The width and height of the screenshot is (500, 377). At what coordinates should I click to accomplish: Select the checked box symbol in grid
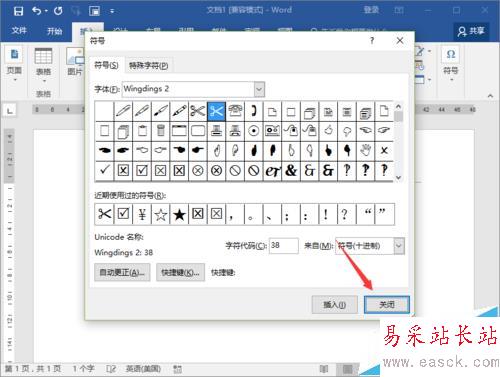pos(142,170)
